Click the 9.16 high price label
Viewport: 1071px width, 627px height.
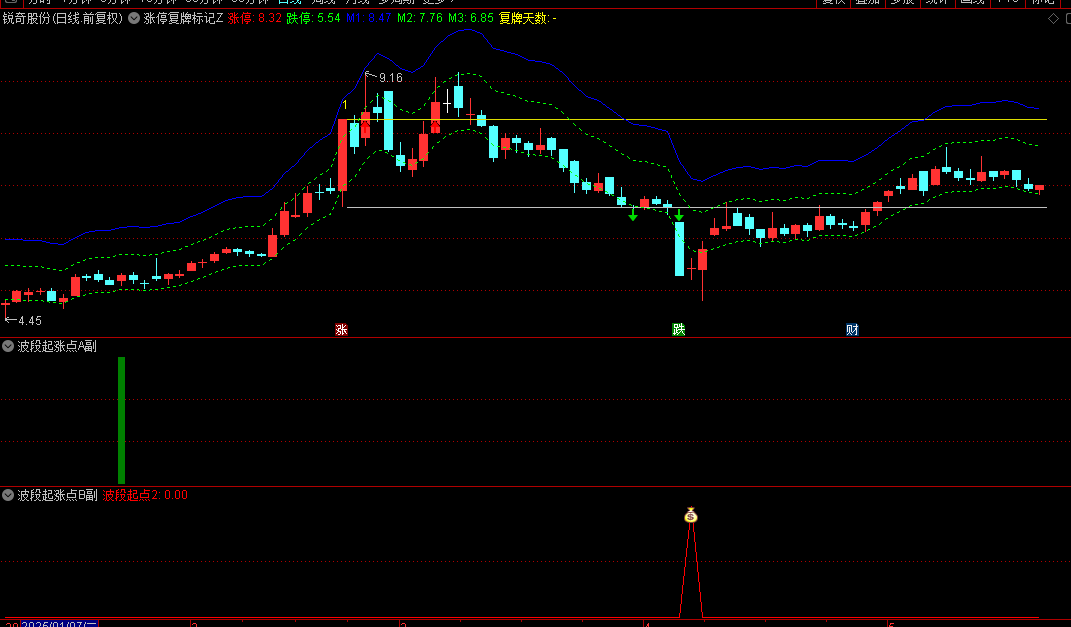391,78
